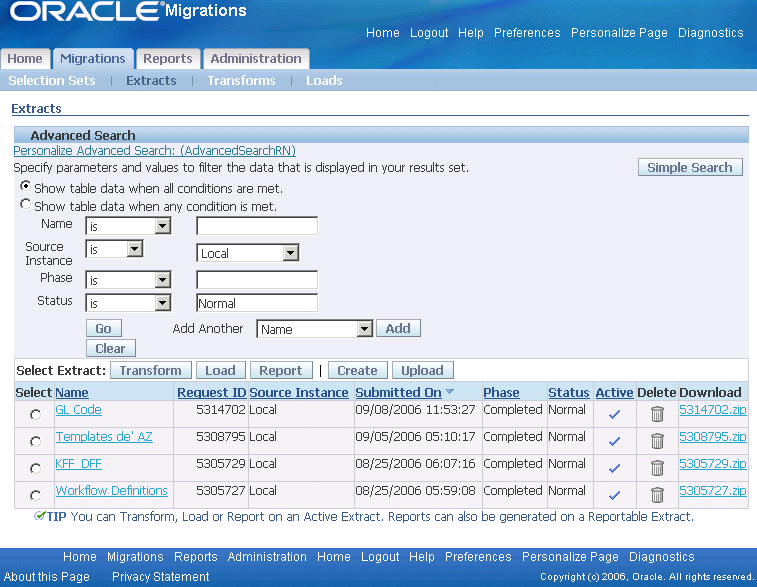Screen dimensions: 757x587
Task: Delete the Workflow Definitions extract via trash icon
Action: pos(657,495)
